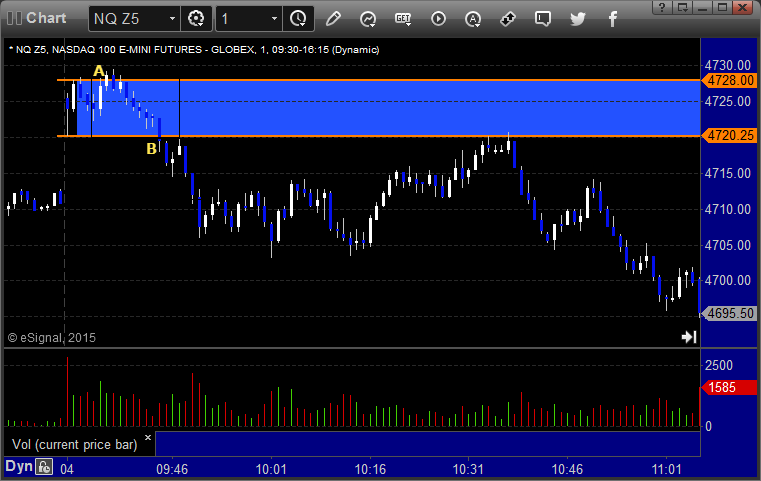Toggle the fx lock icon next to Dyn
This screenshot has height=481, width=761.
(x=44, y=467)
